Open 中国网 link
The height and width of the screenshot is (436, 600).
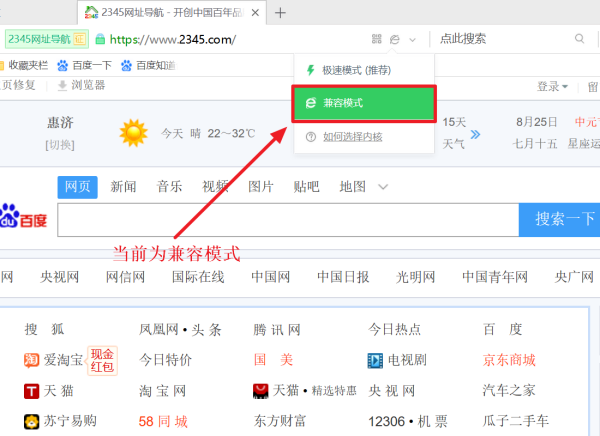(x=271, y=277)
